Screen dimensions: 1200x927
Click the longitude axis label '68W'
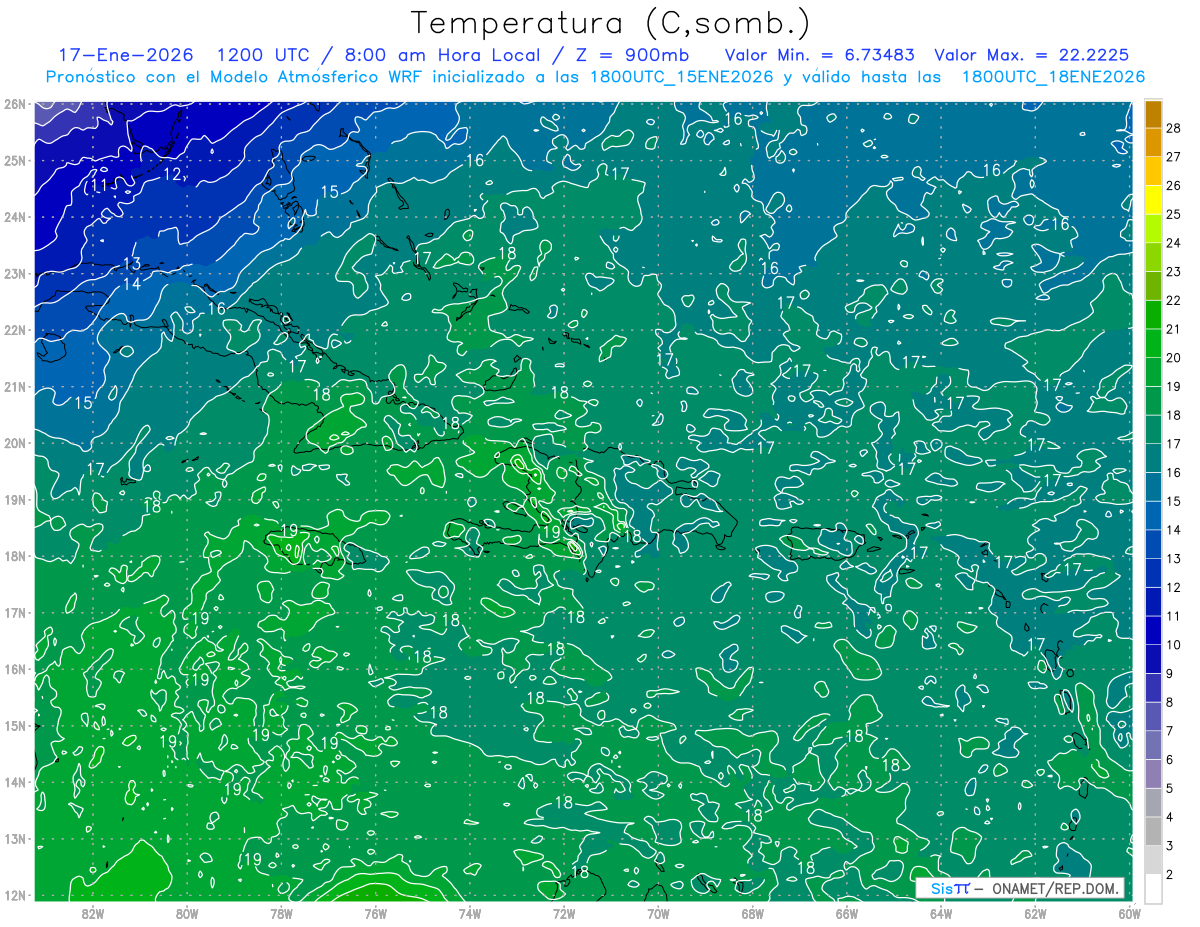click(752, 914)
